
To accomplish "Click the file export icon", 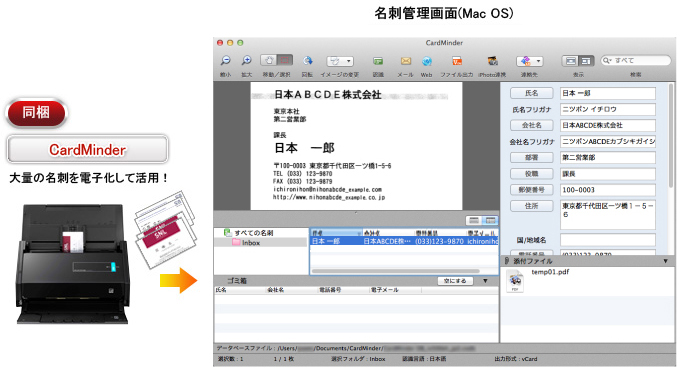I will click(457, 61).
